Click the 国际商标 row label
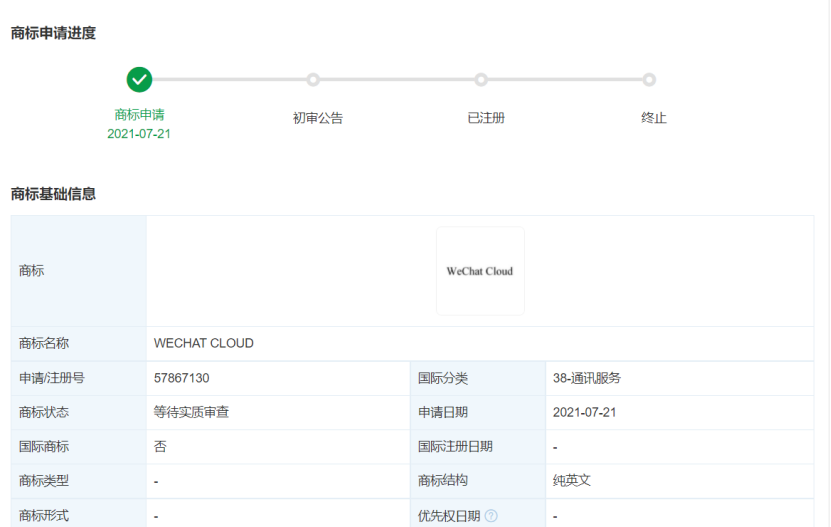Viewport: 831px width, 527px height. [x=44, y=446]
